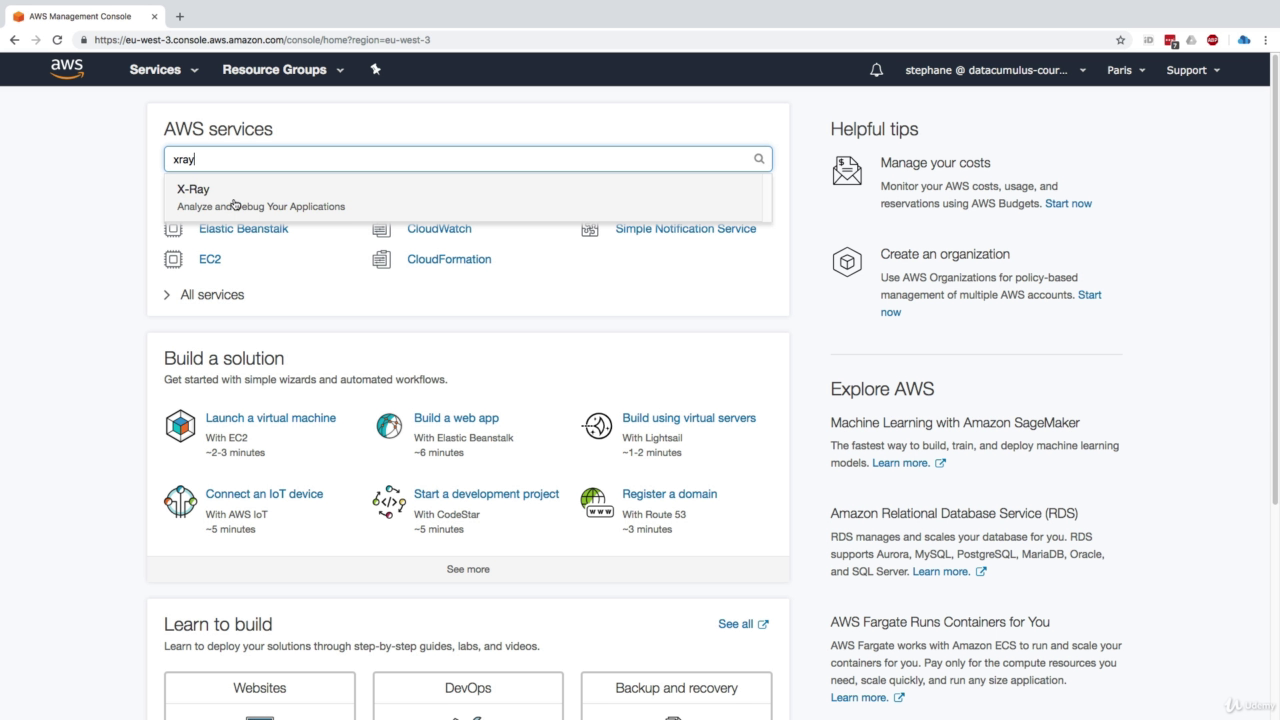Click the CodeStar development project icon
Image resolution: width=1280 pixels, height=720 pixels.
coord(389,502)
